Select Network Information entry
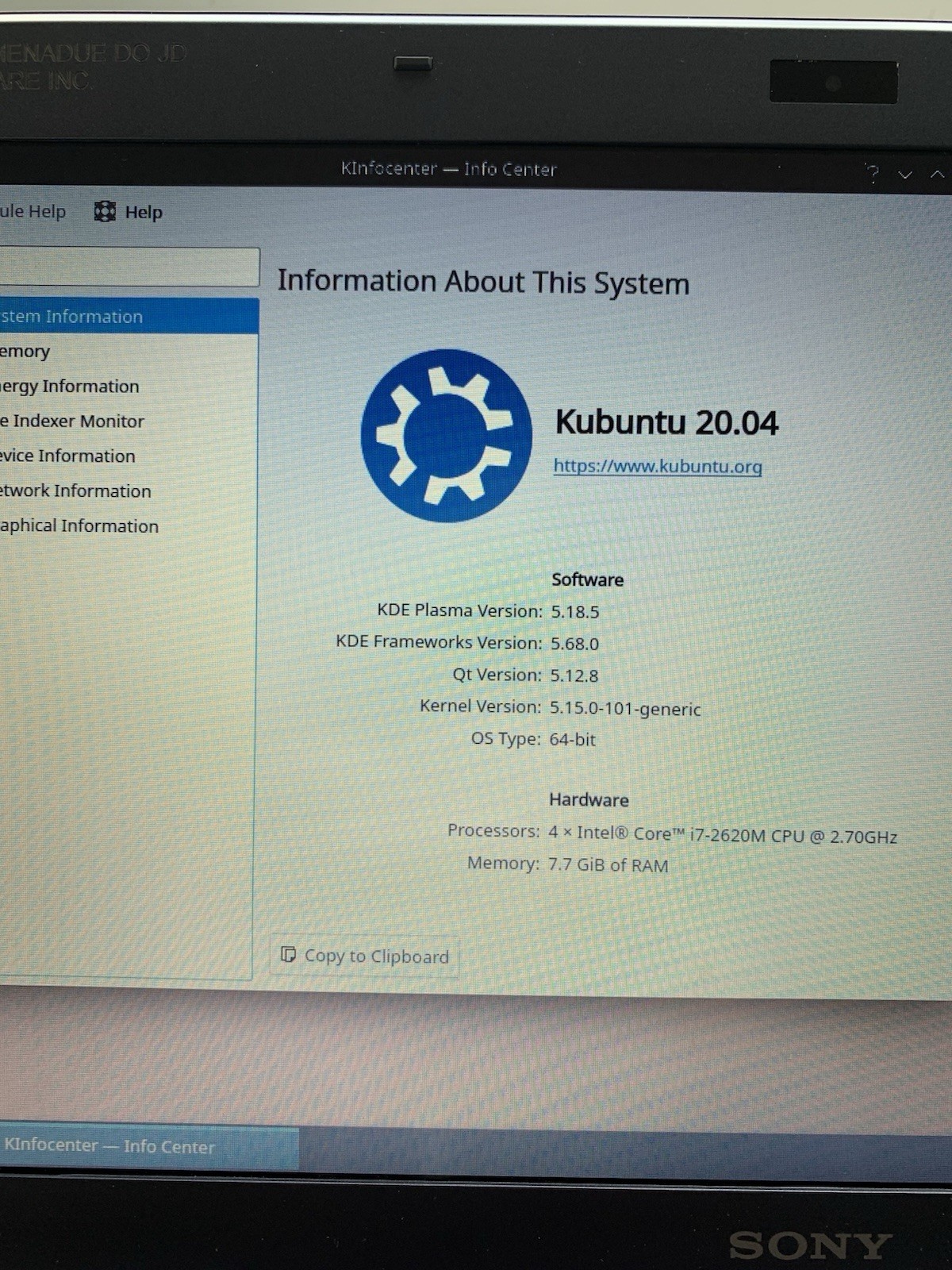Image resolution: width=952 pixels, height=1270 pixels. [x=129, y=491]
